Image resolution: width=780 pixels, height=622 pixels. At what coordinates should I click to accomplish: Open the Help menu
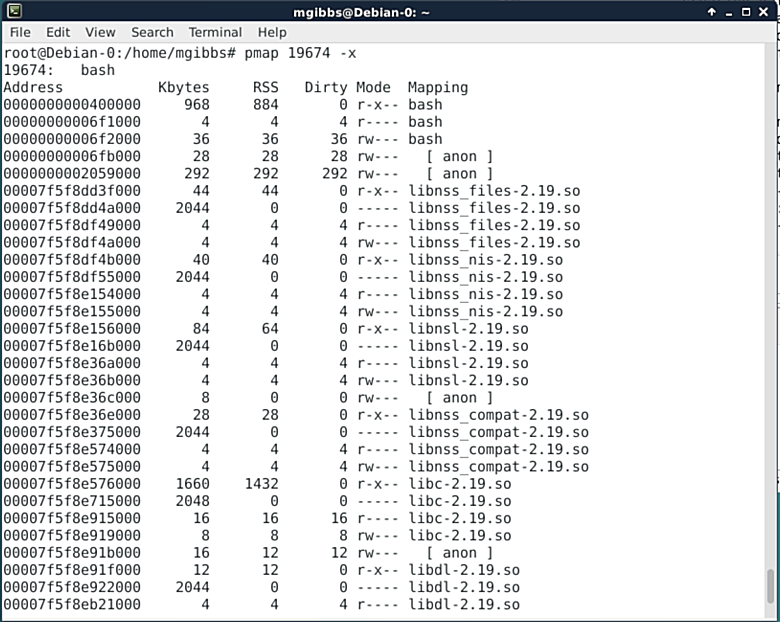[272, 32]
